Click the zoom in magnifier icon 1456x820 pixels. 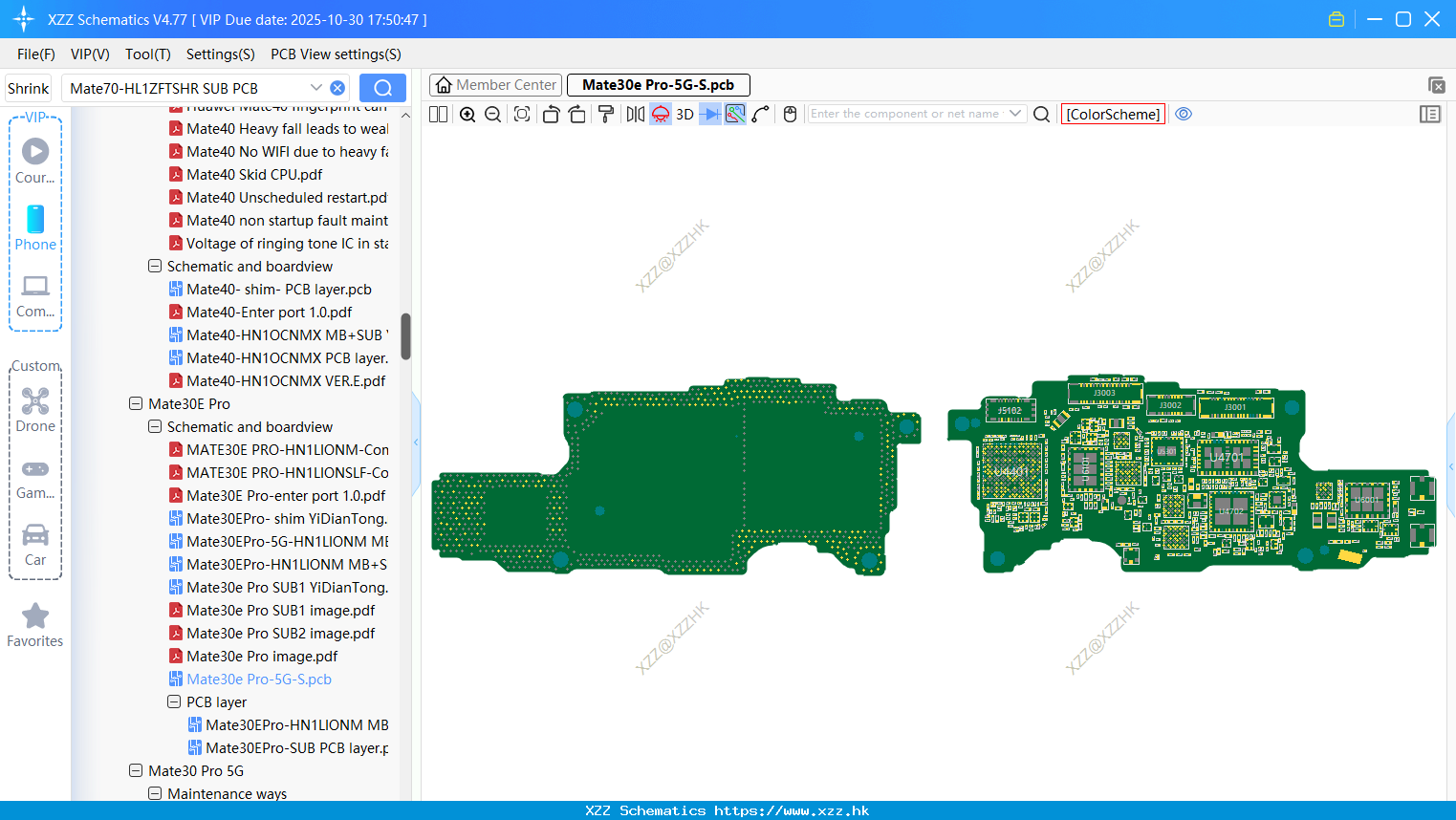click(x=467, y=114)
